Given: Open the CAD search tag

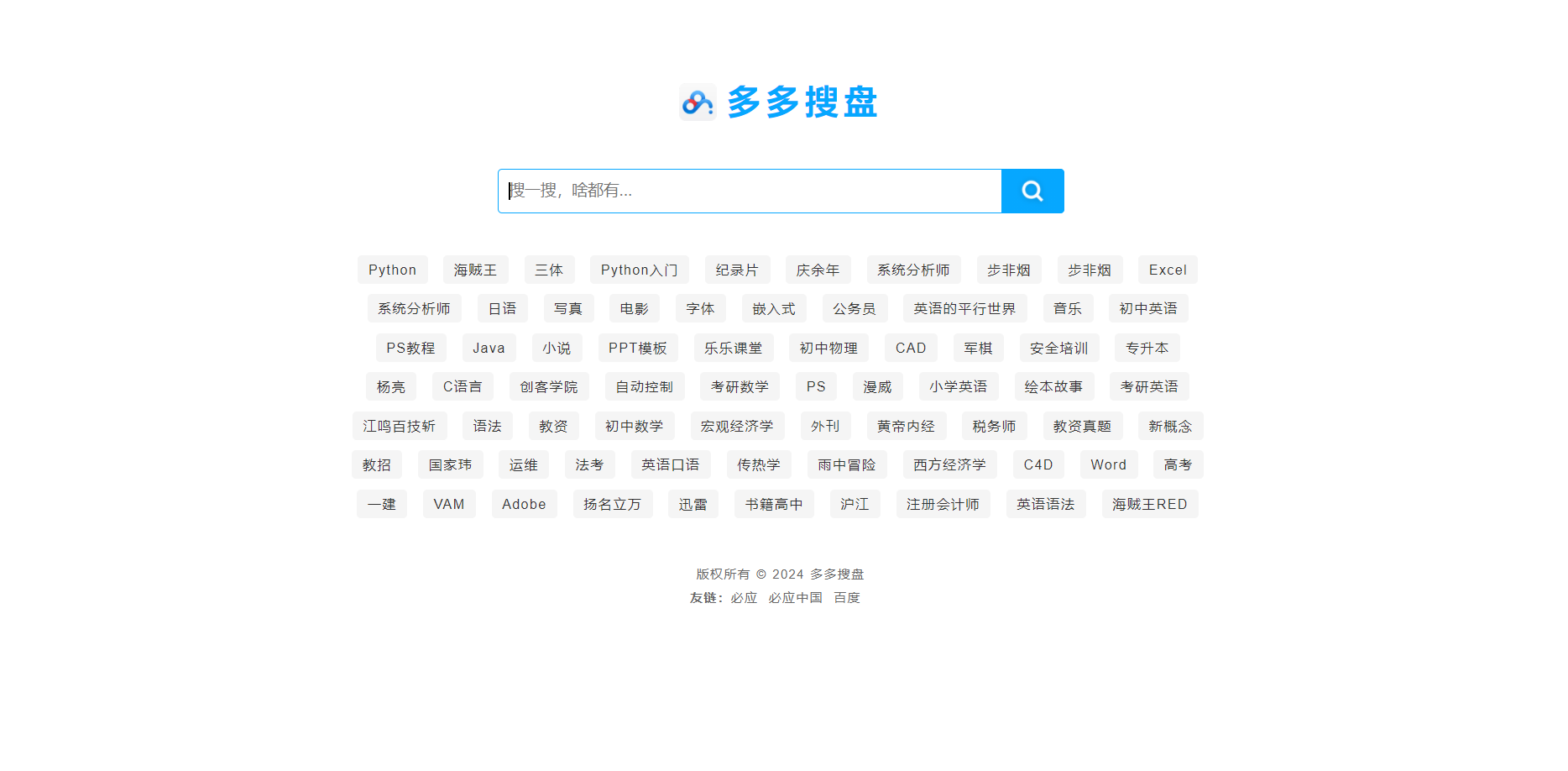Looking at the screenshot, I should (x=910, y=348).
